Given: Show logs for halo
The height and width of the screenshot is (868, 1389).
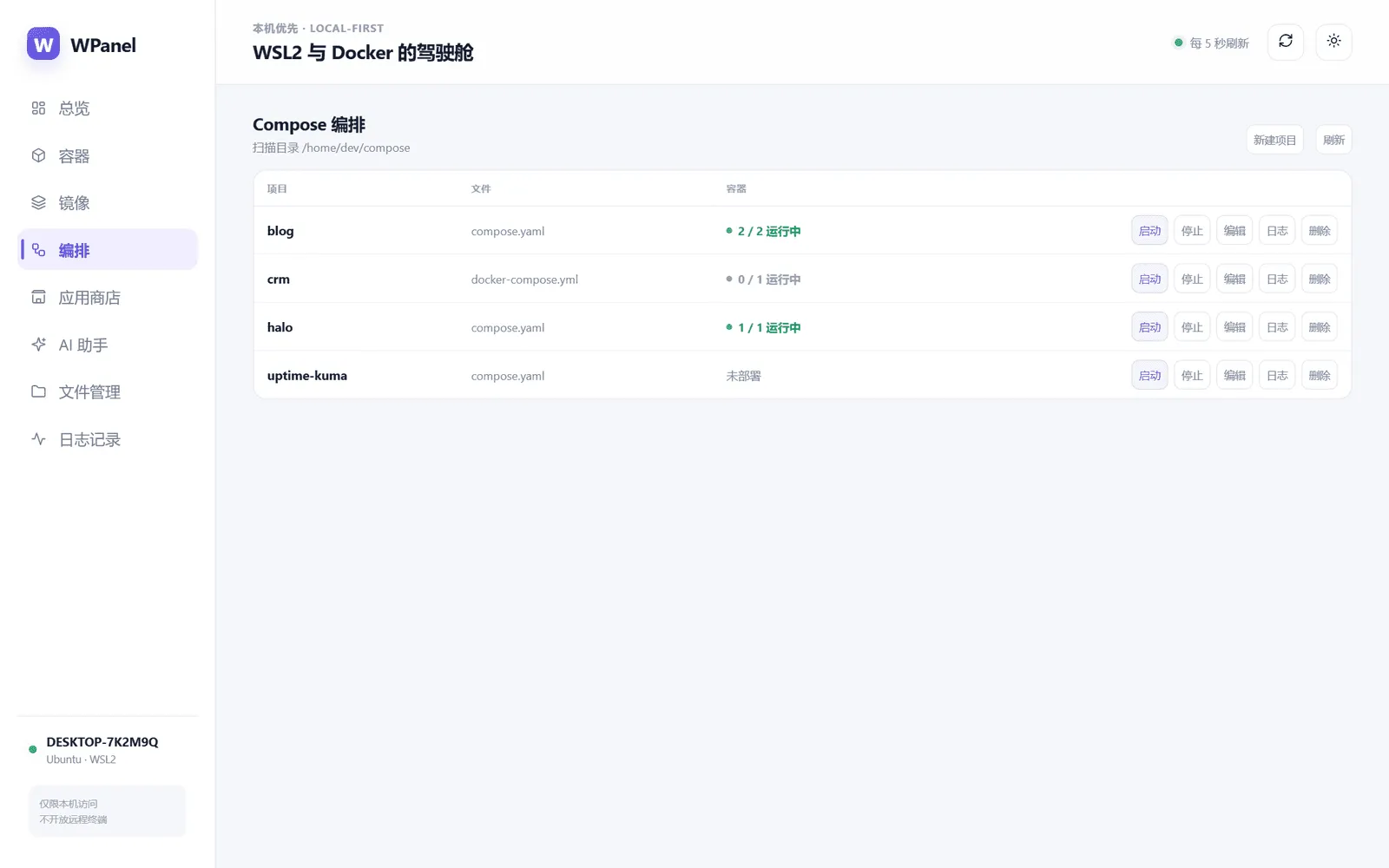Looking at the screenshot, I should click(1277, 327).
